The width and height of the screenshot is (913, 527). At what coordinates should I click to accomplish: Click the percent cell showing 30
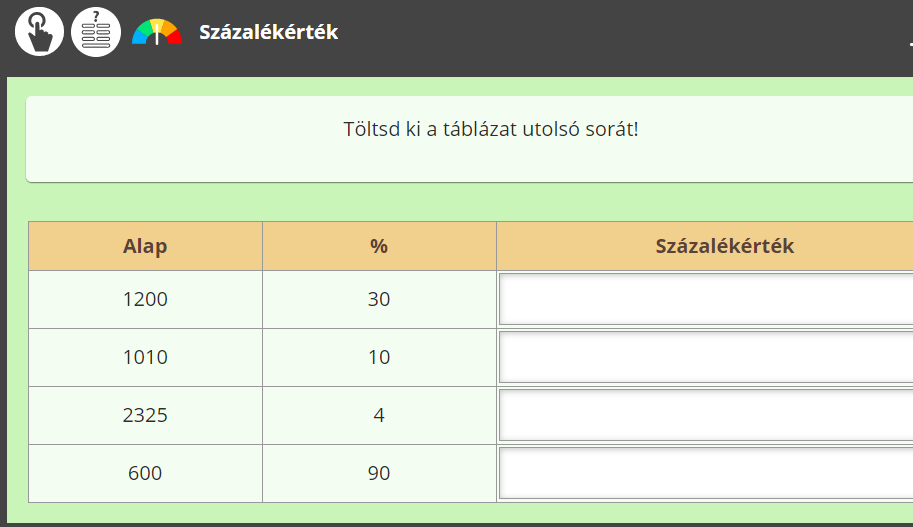(x=379, y=299)
